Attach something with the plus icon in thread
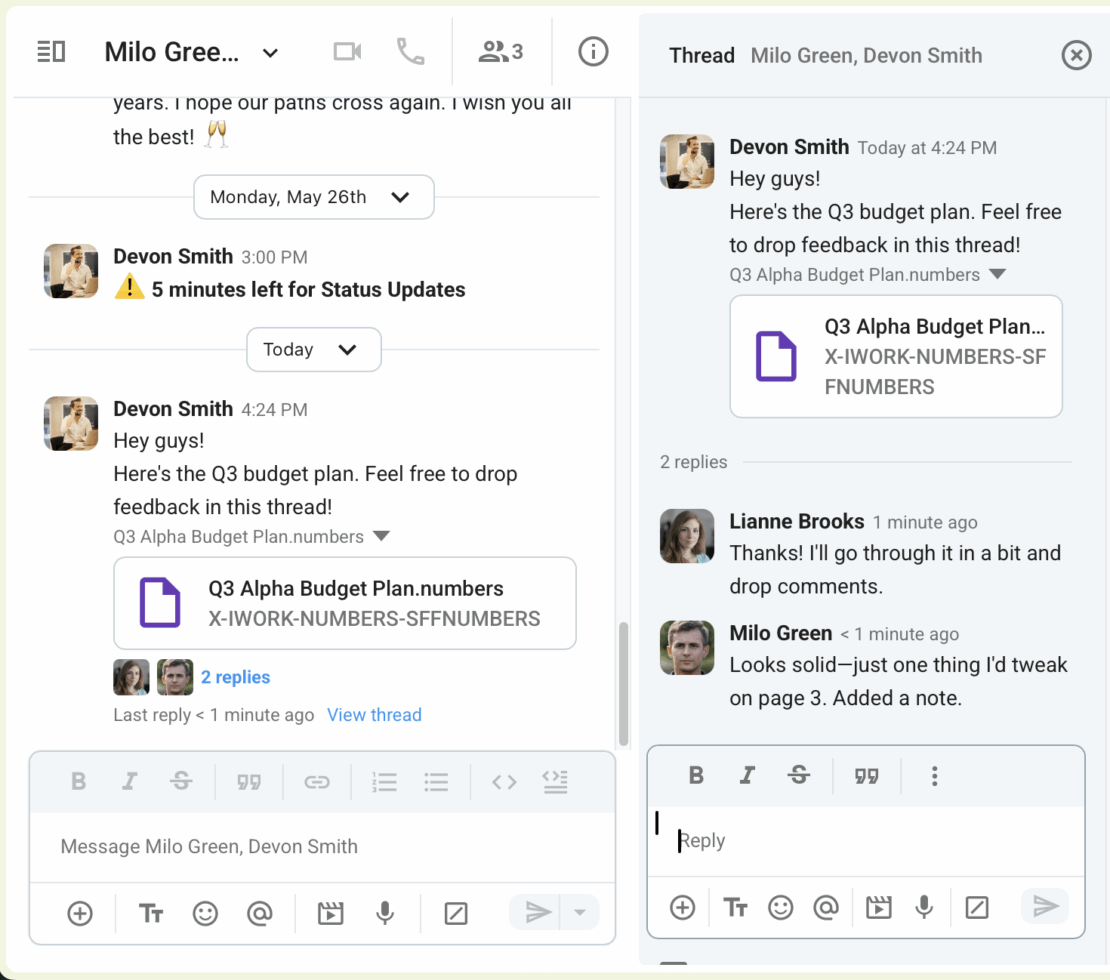This screenshot has height=980, width=1110. [681, 907]
